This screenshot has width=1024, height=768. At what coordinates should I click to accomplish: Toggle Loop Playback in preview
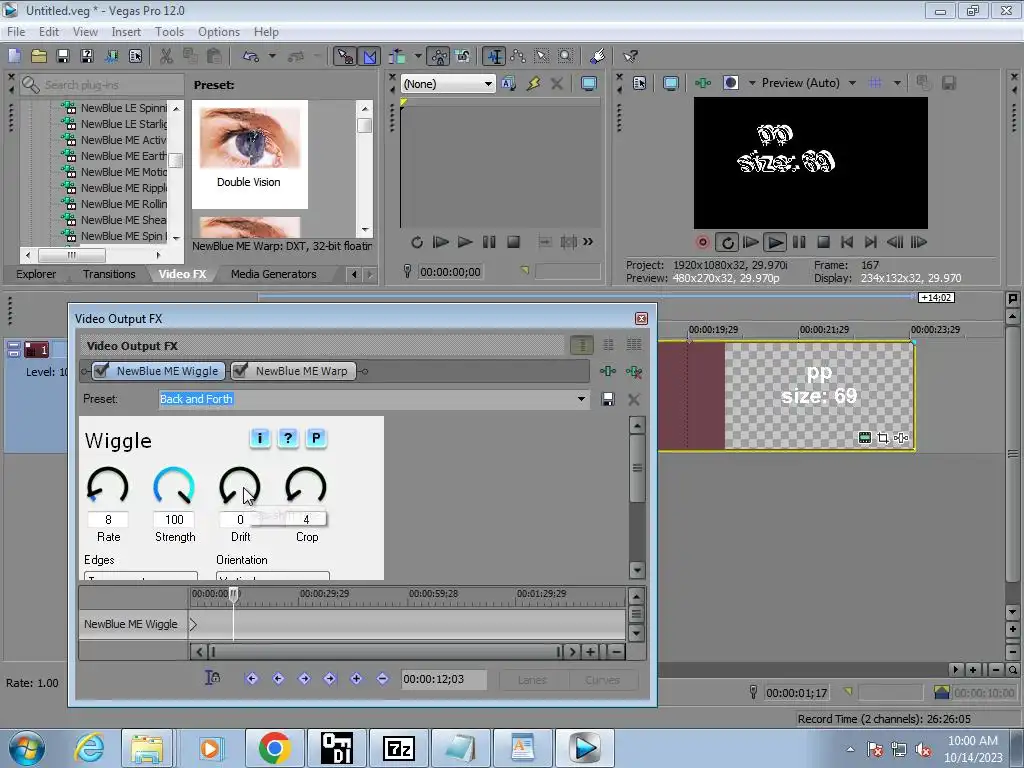pyautogui.click(x=727, y=242)
